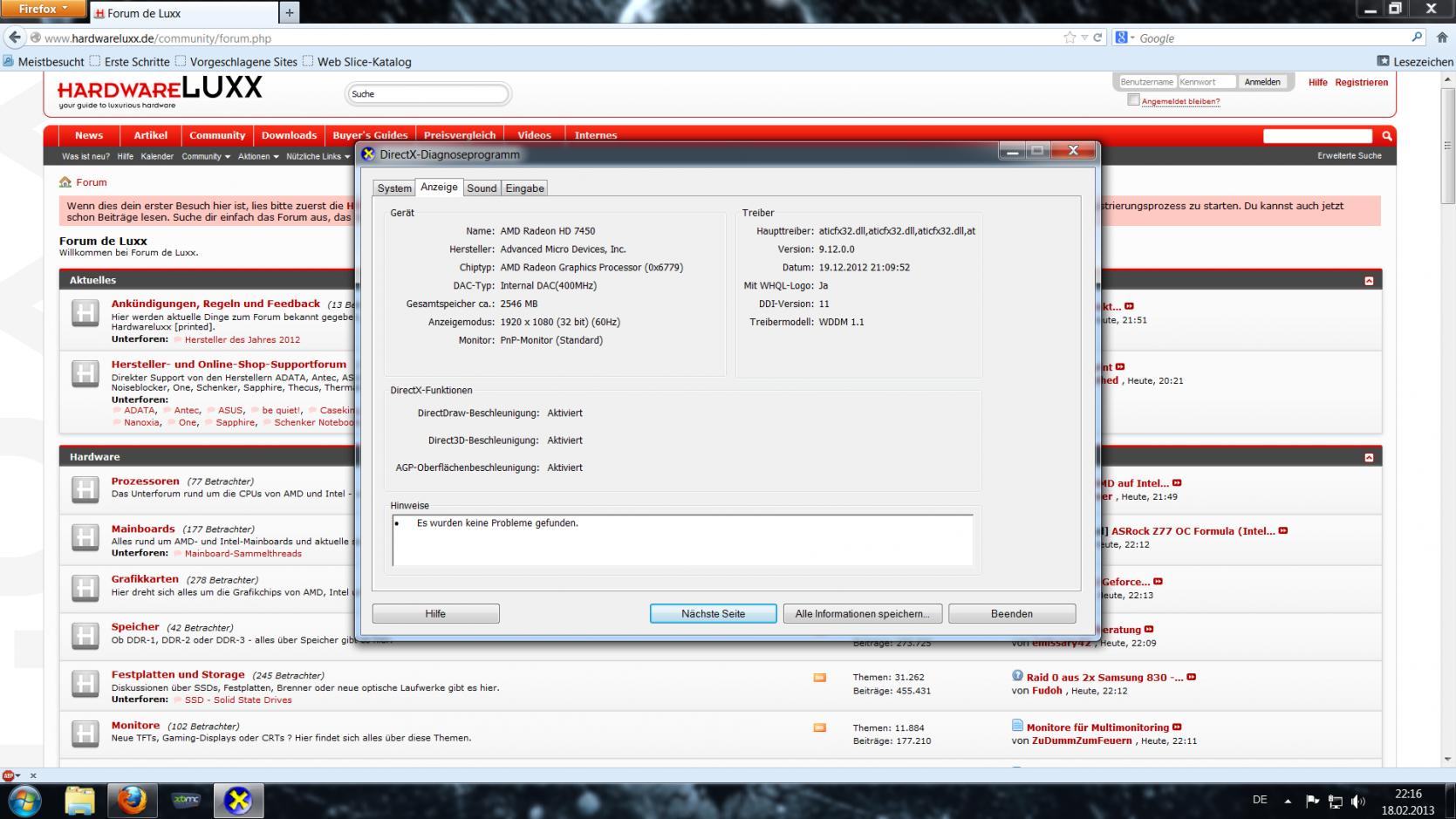1456x819 pixels.
Task: Tick the 'Angemeldet bleiben?' checkbox
Action: pyautogui.click(x=1133, y=99)
